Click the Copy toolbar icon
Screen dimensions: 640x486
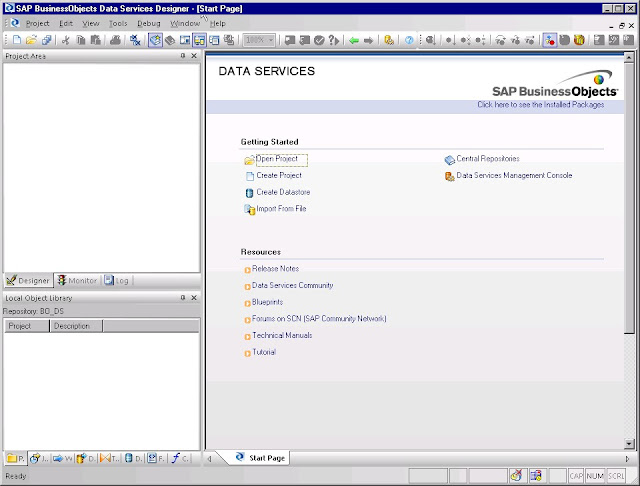point(81,40)
